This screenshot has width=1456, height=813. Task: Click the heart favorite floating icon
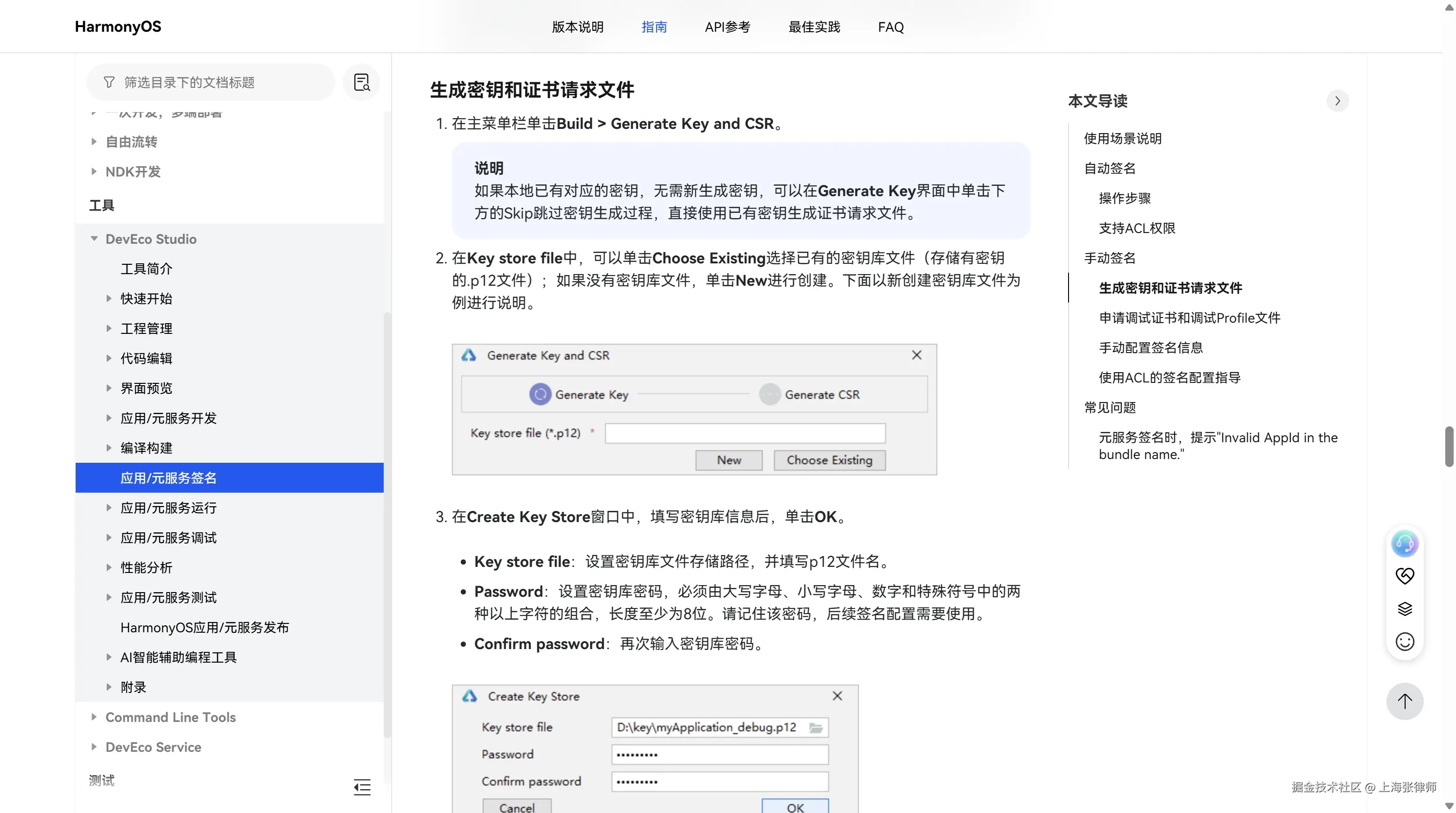(1404, 576)
